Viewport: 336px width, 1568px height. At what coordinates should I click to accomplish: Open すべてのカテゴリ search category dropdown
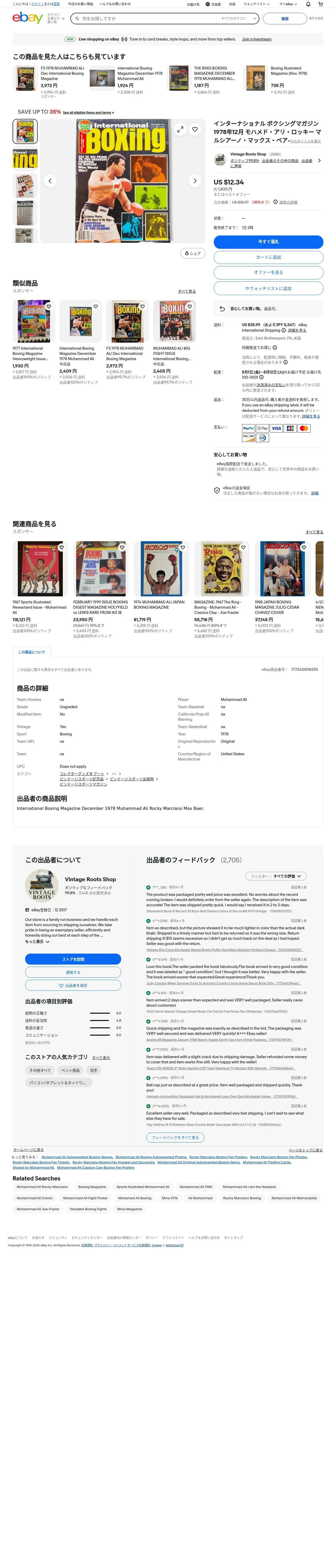238,19
